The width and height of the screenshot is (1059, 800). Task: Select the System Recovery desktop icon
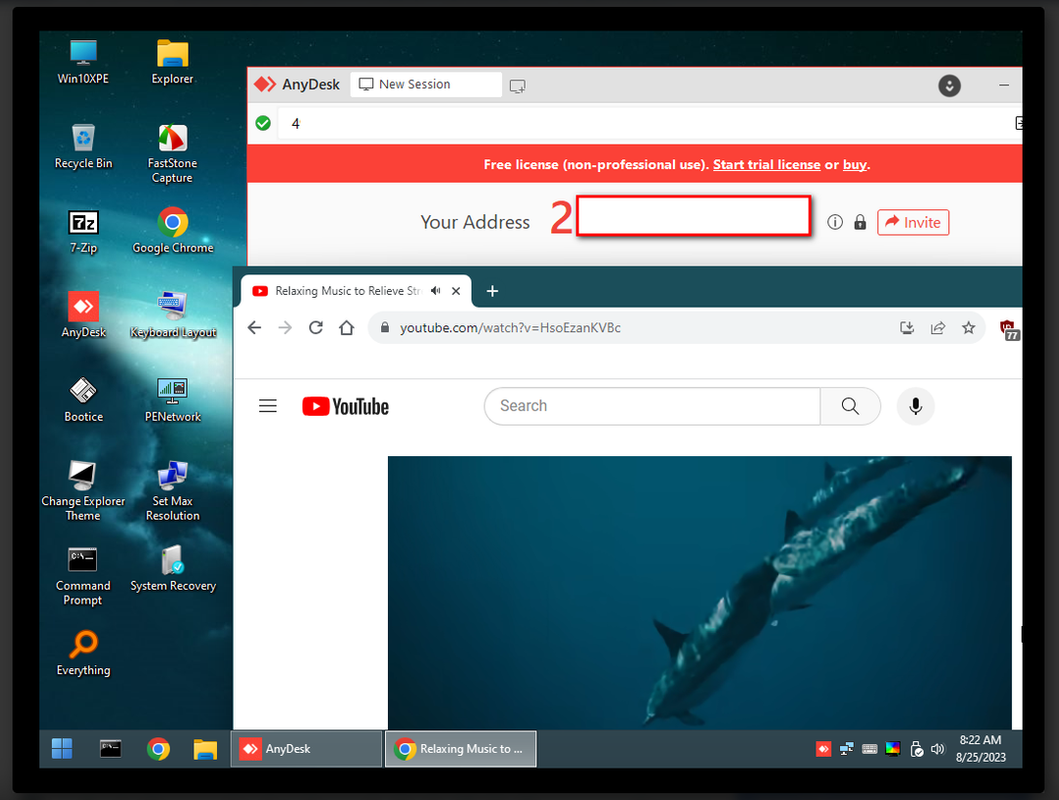tap(172, 568)
